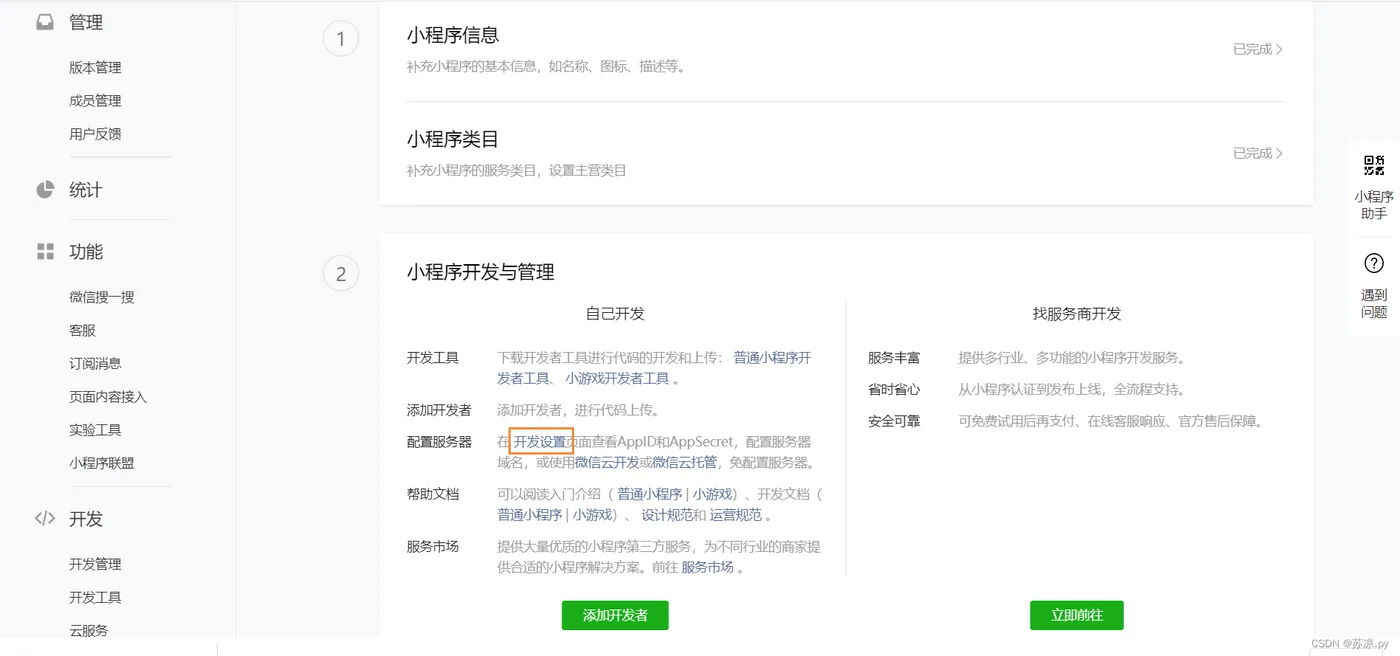The image size is (1400, 656).
Task: Select 用户反馈 in the sidebar
Action: click(95, 134)
